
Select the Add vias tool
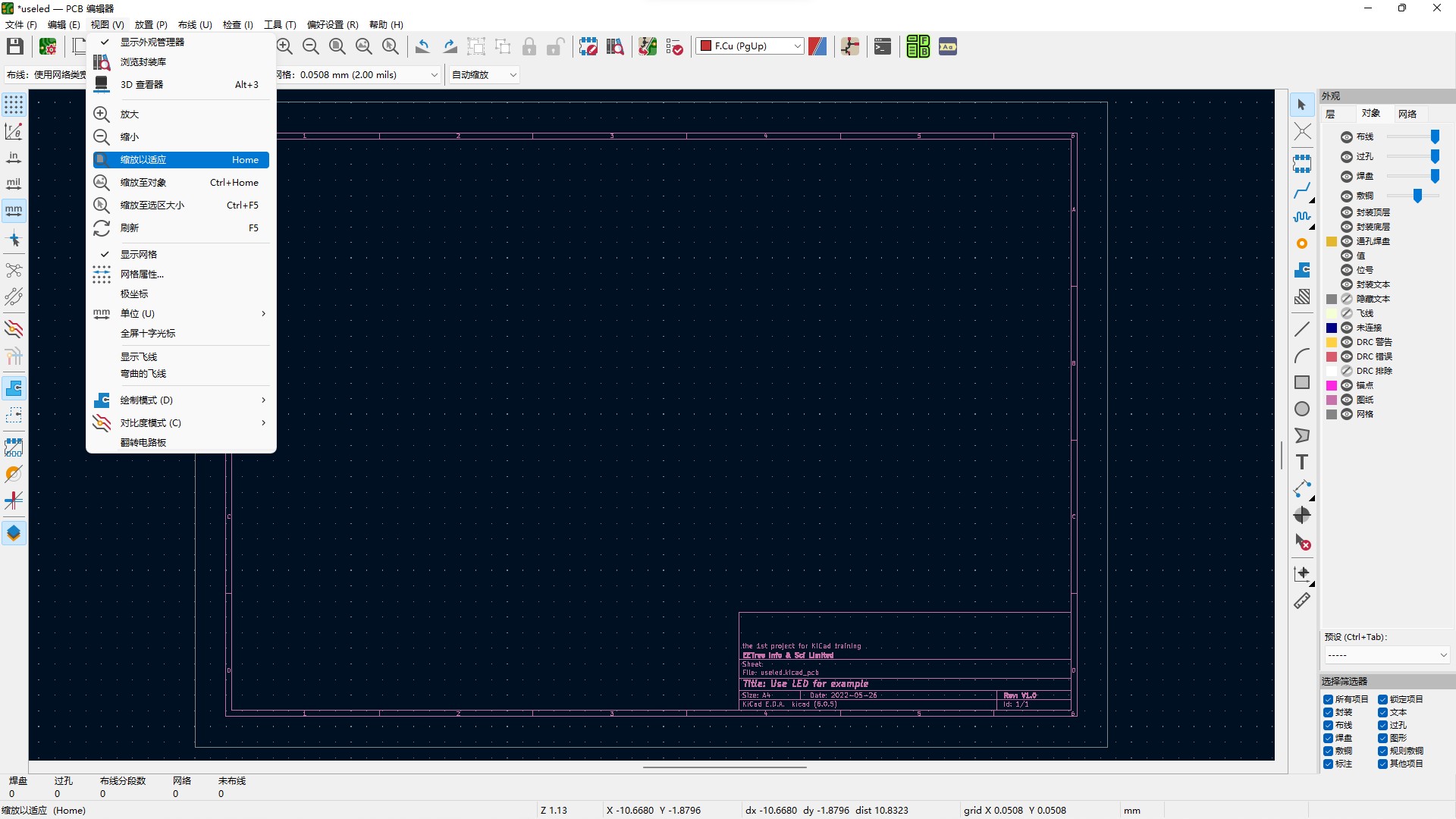point(1302,243)
